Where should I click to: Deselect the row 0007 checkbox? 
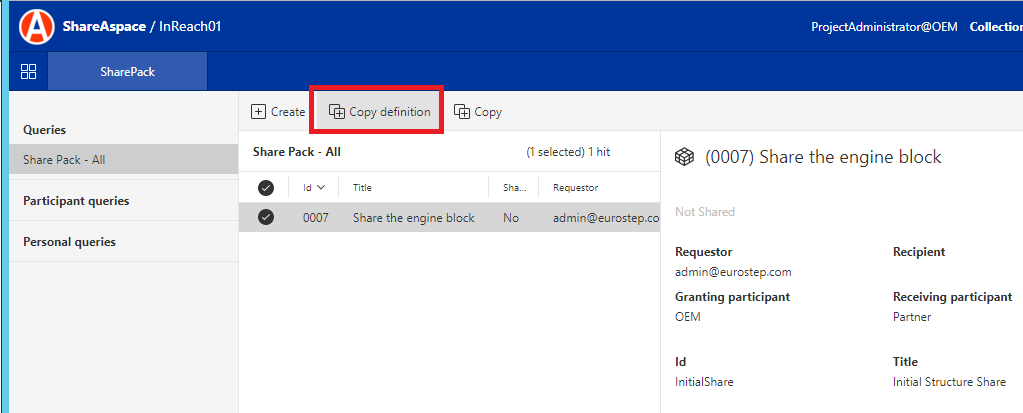click(266, 217)
